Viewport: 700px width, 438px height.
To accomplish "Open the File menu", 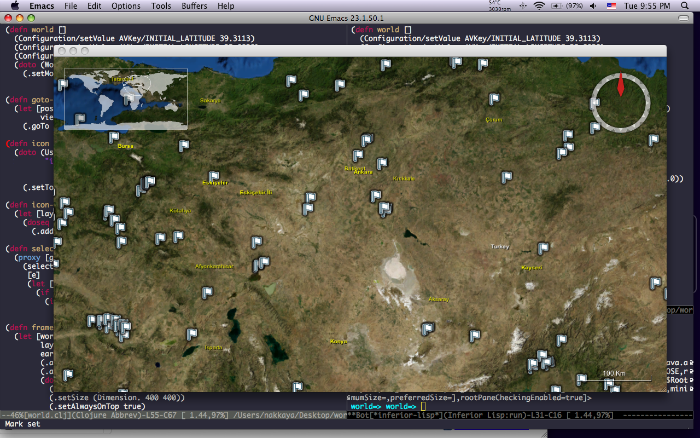I will (x=71, y=6).
